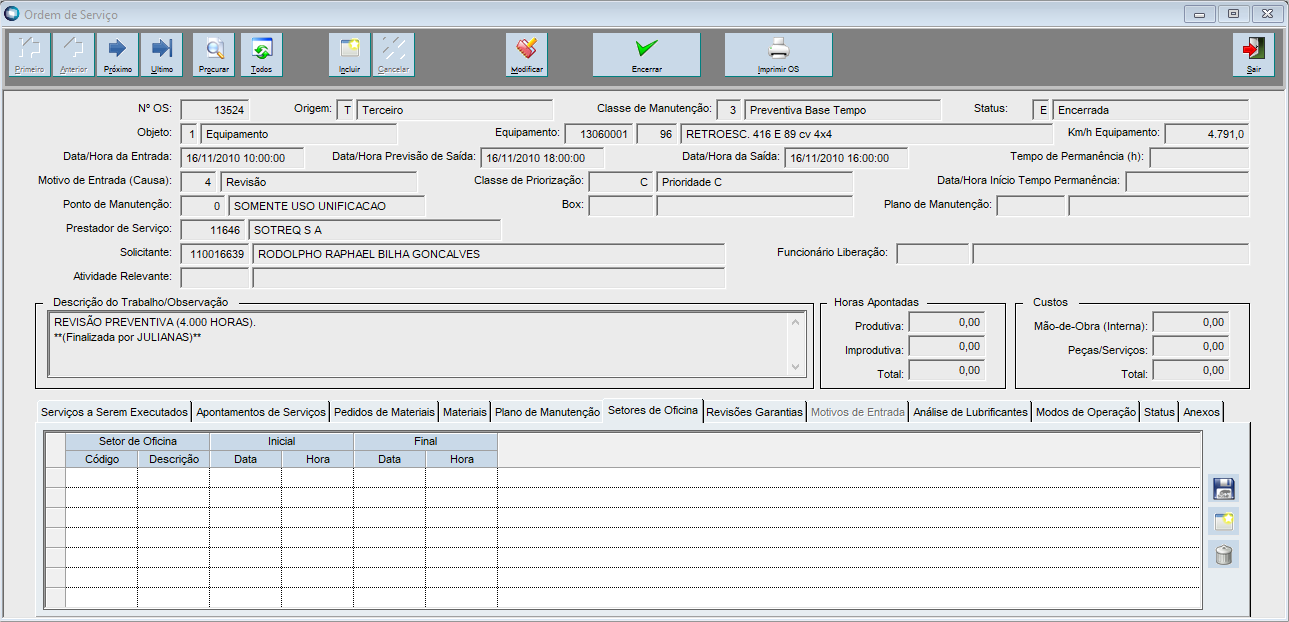The image size is (1289, 622).
Task: Open Pedidos de Materiais tab
Action: [385, 412]
